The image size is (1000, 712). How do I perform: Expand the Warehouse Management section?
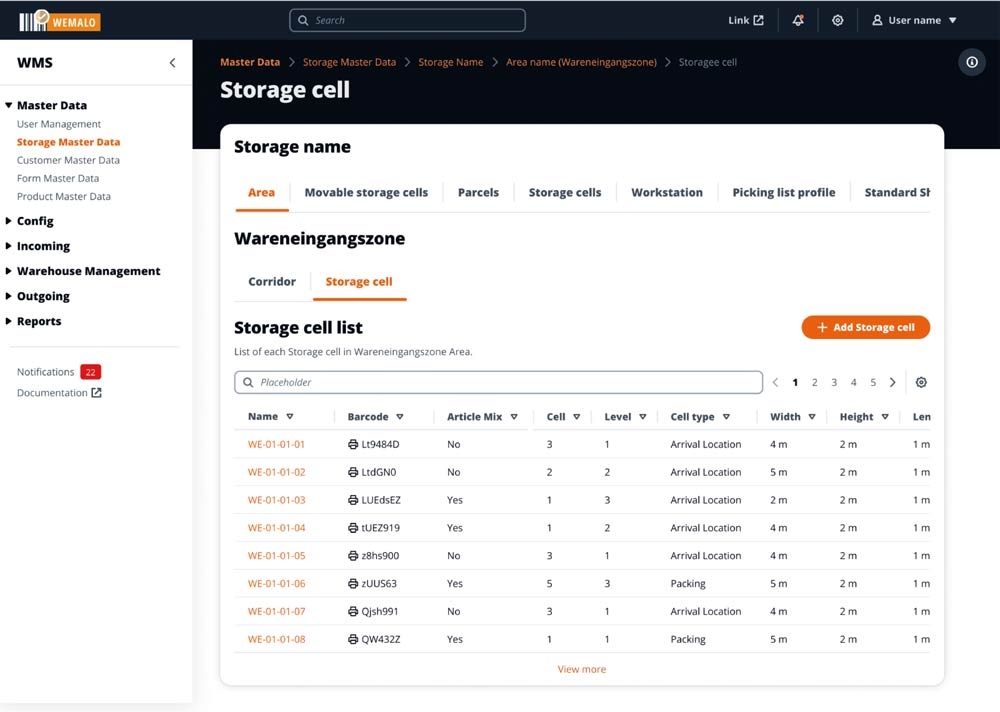click(x=8, y=271)
